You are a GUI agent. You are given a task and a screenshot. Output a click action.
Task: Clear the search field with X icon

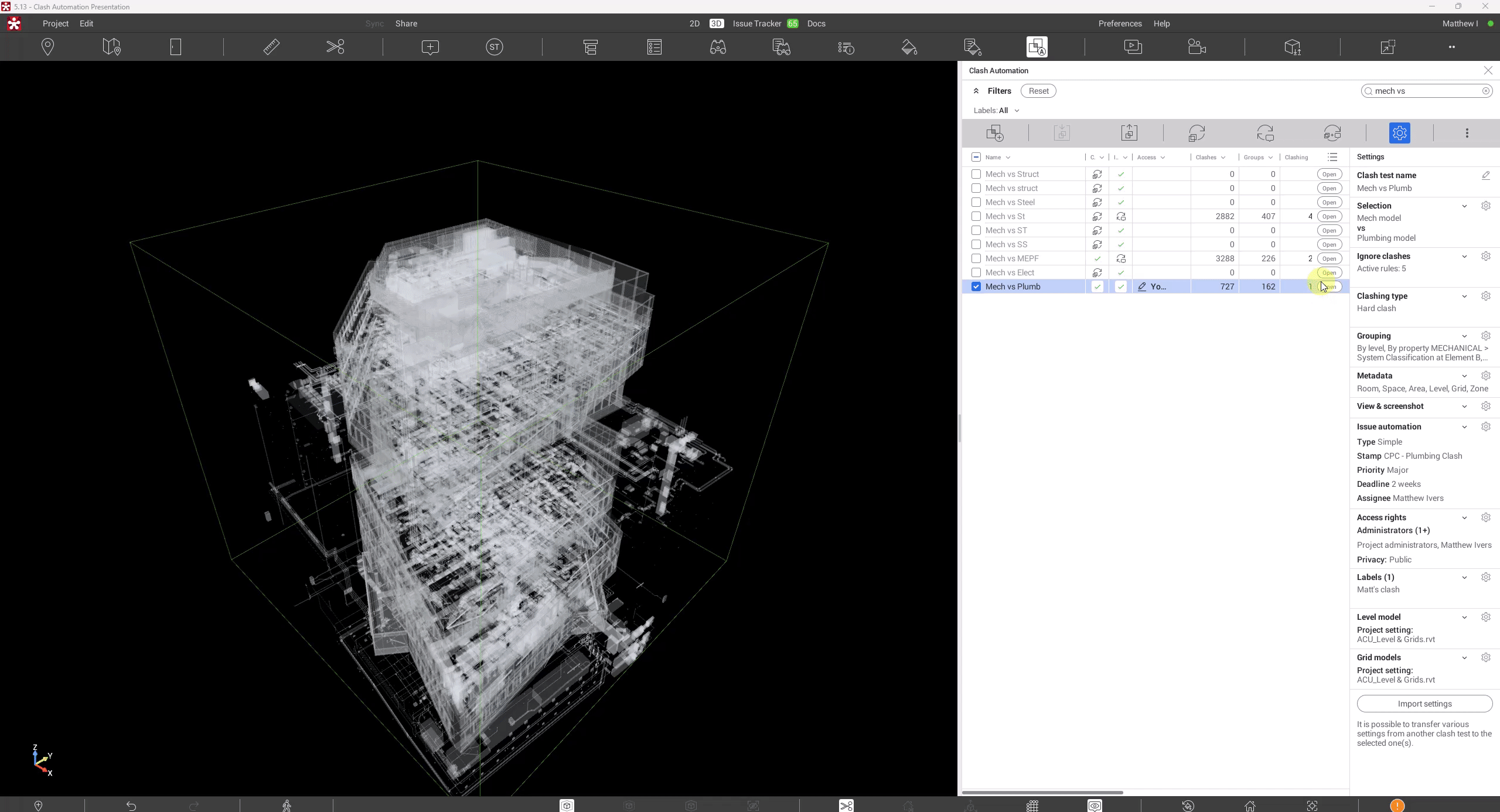pos(1486,91)
